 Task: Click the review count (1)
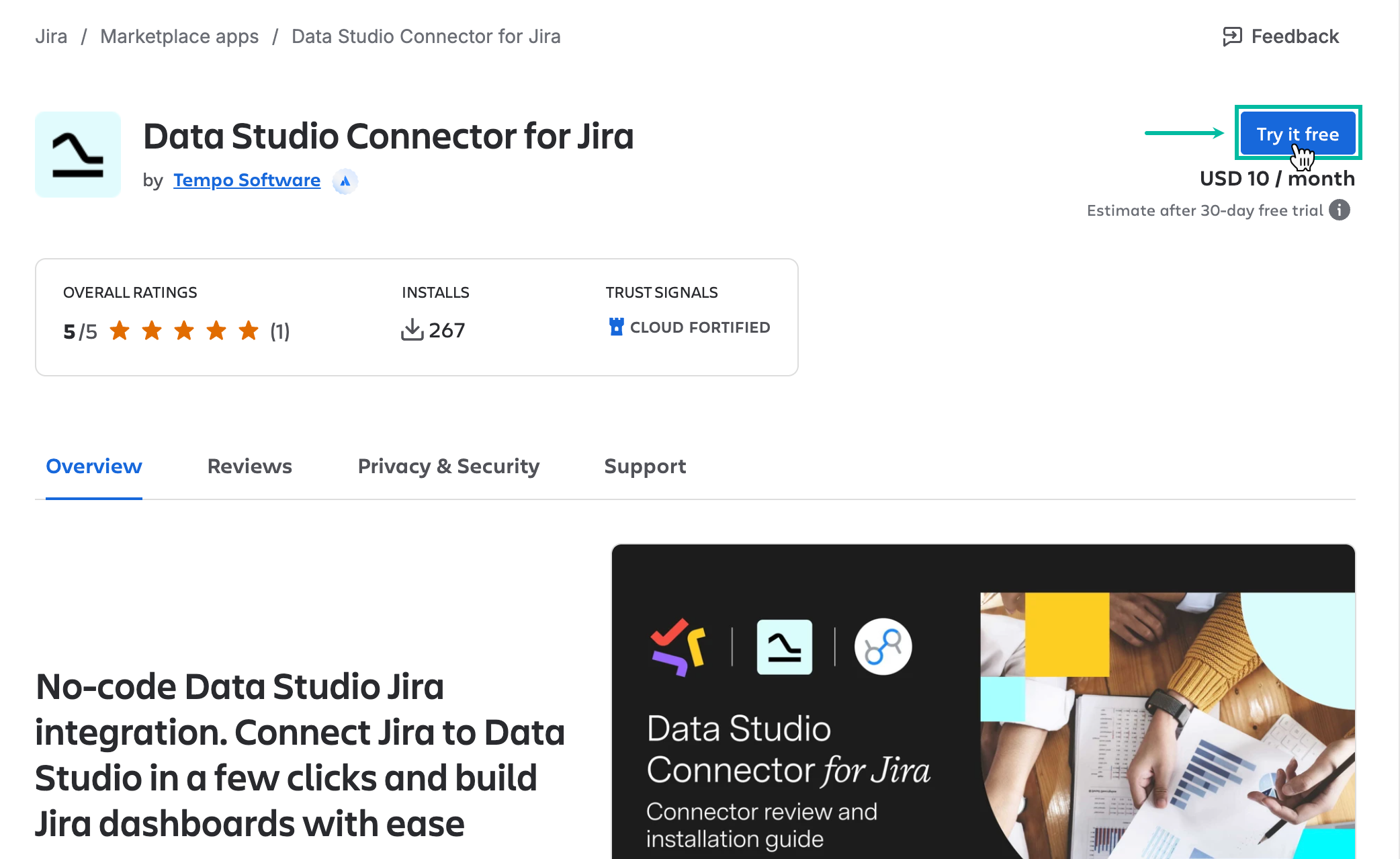point(280,331)
